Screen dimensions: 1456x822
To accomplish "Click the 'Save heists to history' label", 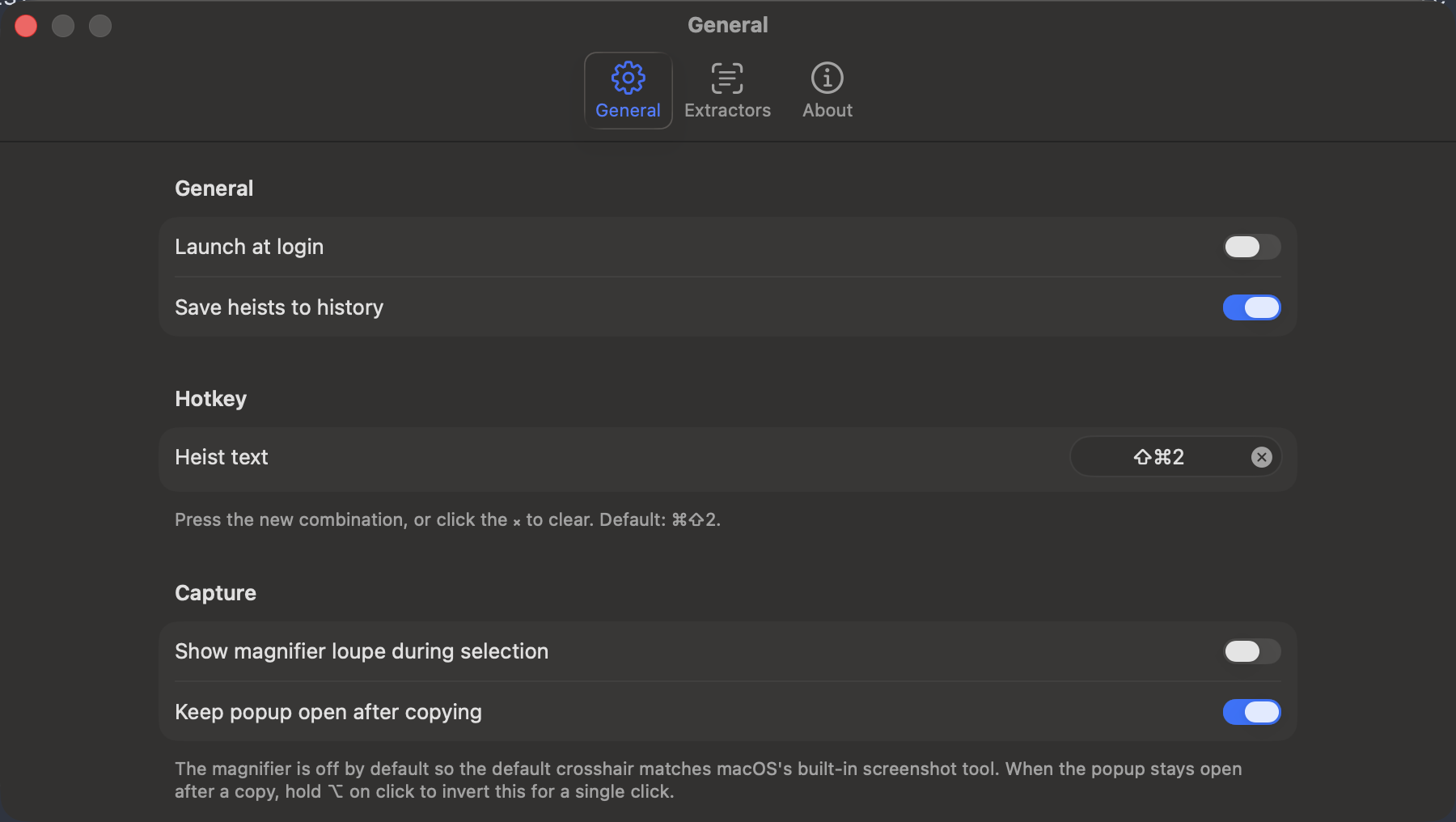I will tap(279, 307).
